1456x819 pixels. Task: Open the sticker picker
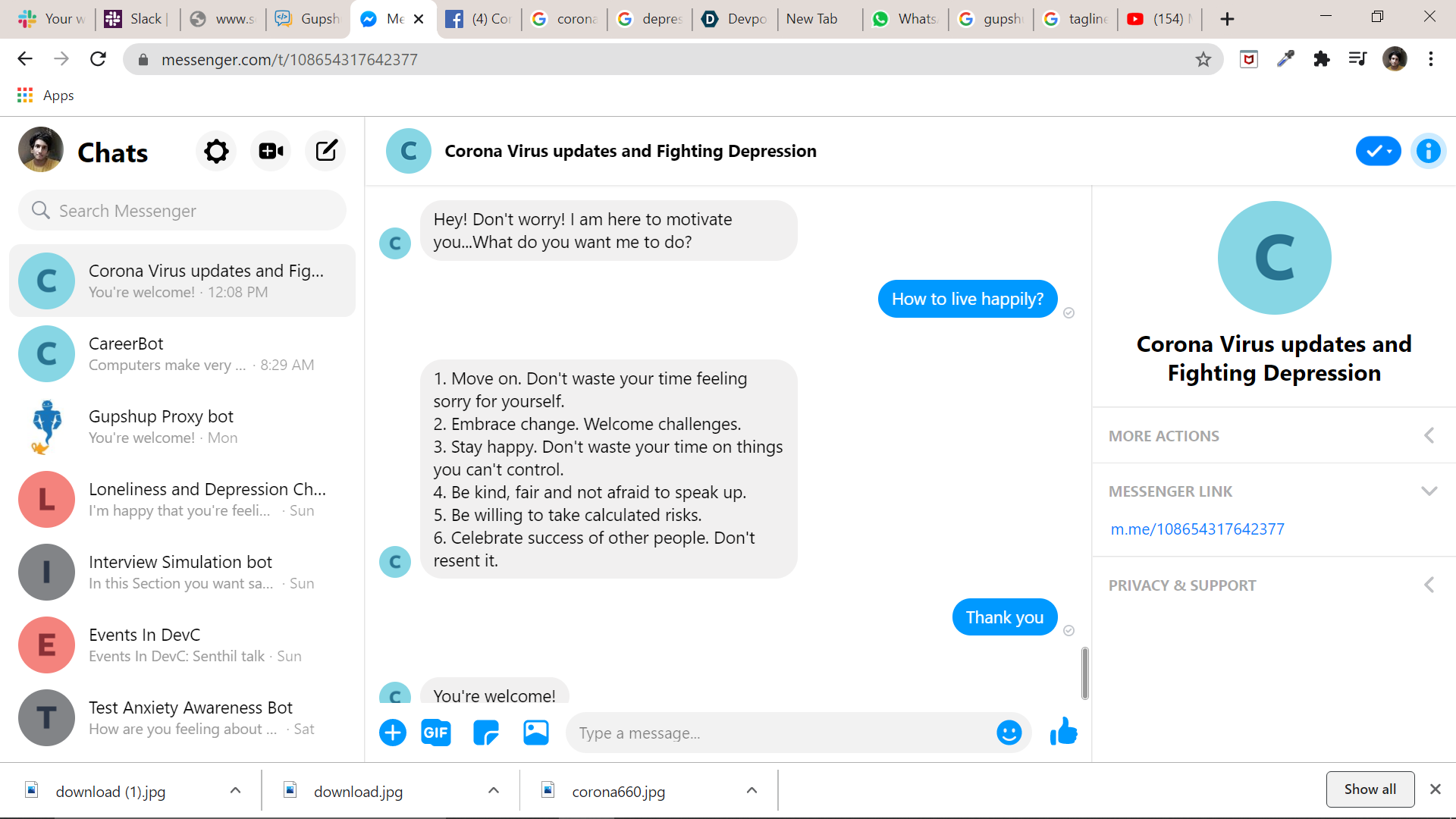(485, 733)
